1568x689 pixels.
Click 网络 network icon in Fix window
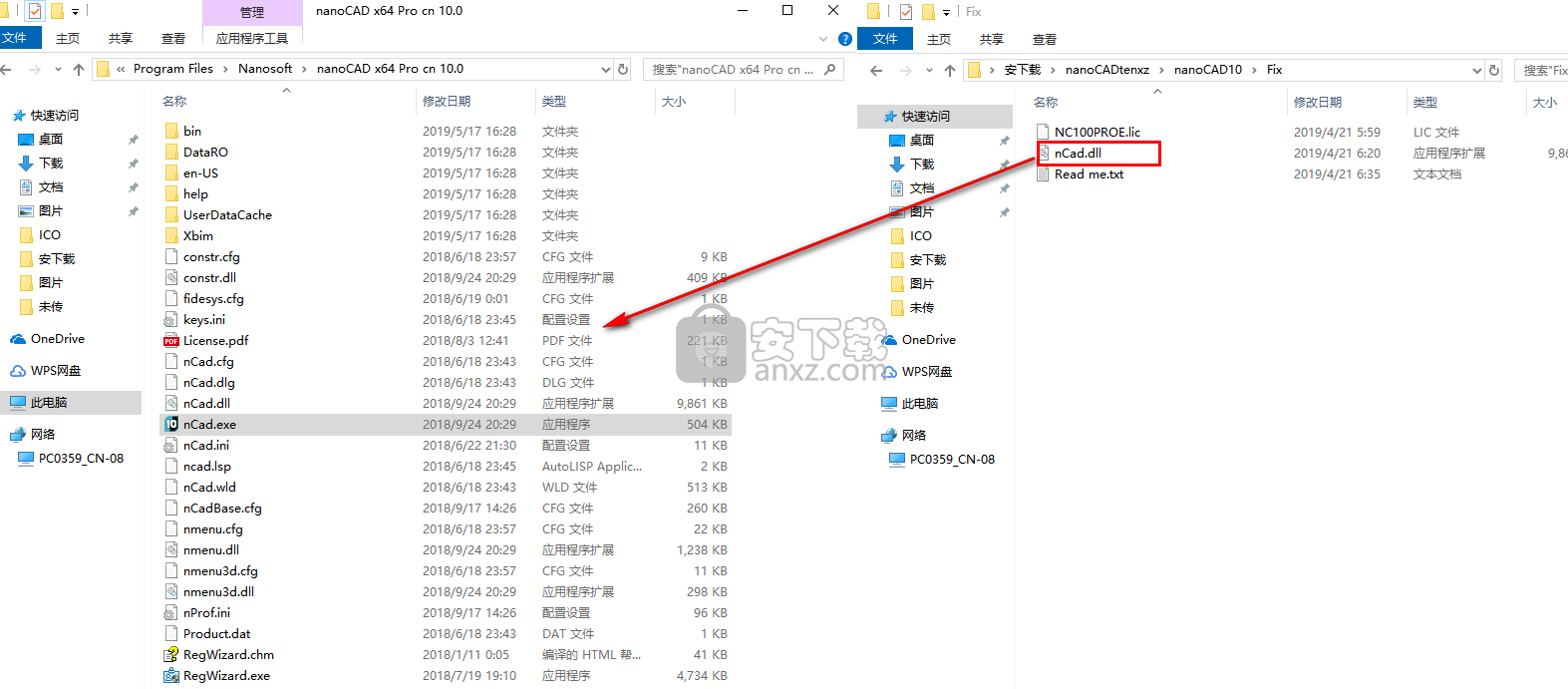tap(889, 436)
